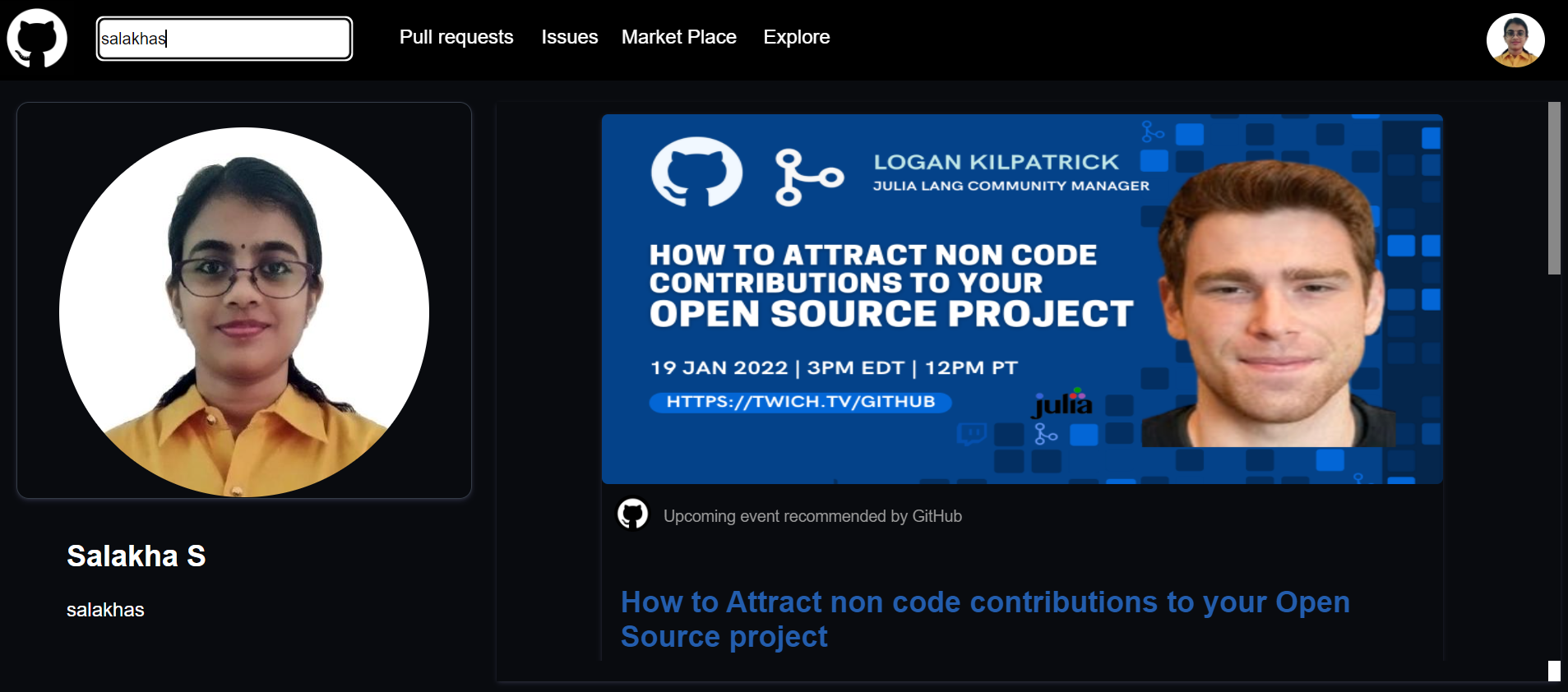Open Market Place from the top navigation
Image resolution: width=1568 pixels, height=692 pixels.
click(679, 37)
